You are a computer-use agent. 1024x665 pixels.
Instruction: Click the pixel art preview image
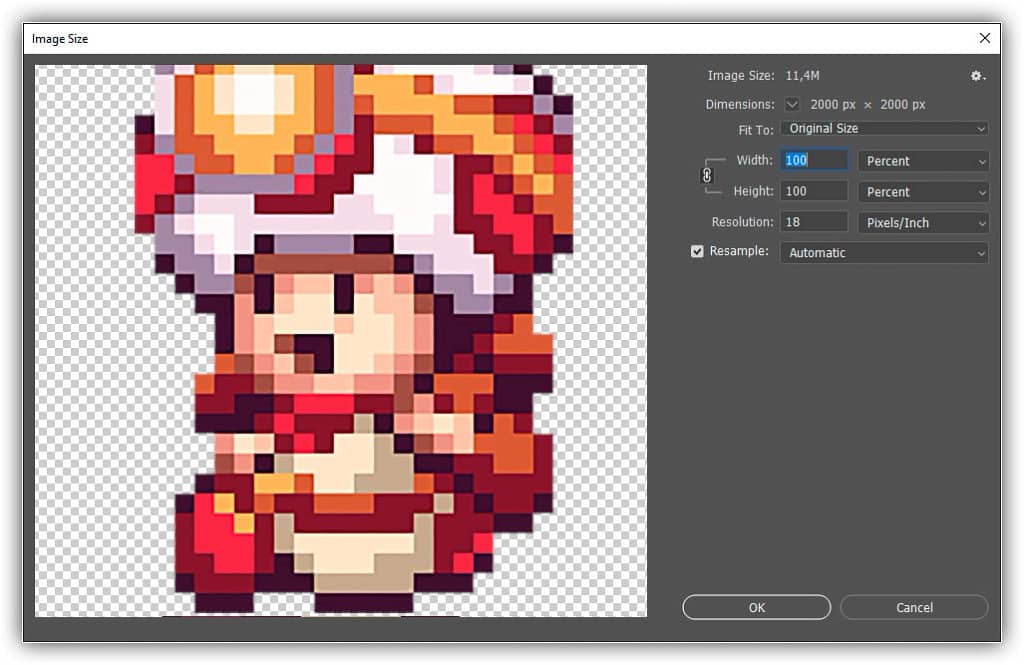[x=341, y=340]
